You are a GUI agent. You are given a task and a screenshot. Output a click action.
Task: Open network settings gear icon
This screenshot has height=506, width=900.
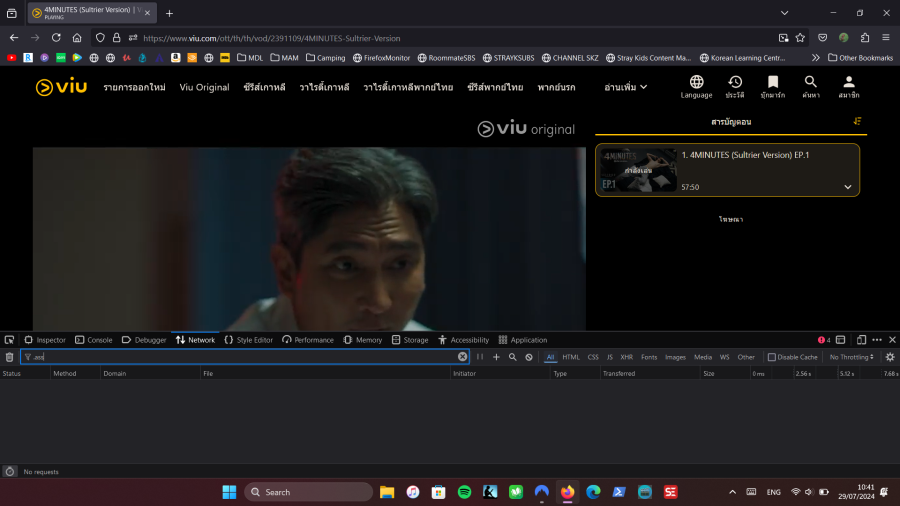pyautogui.click(x=890, y=357)
